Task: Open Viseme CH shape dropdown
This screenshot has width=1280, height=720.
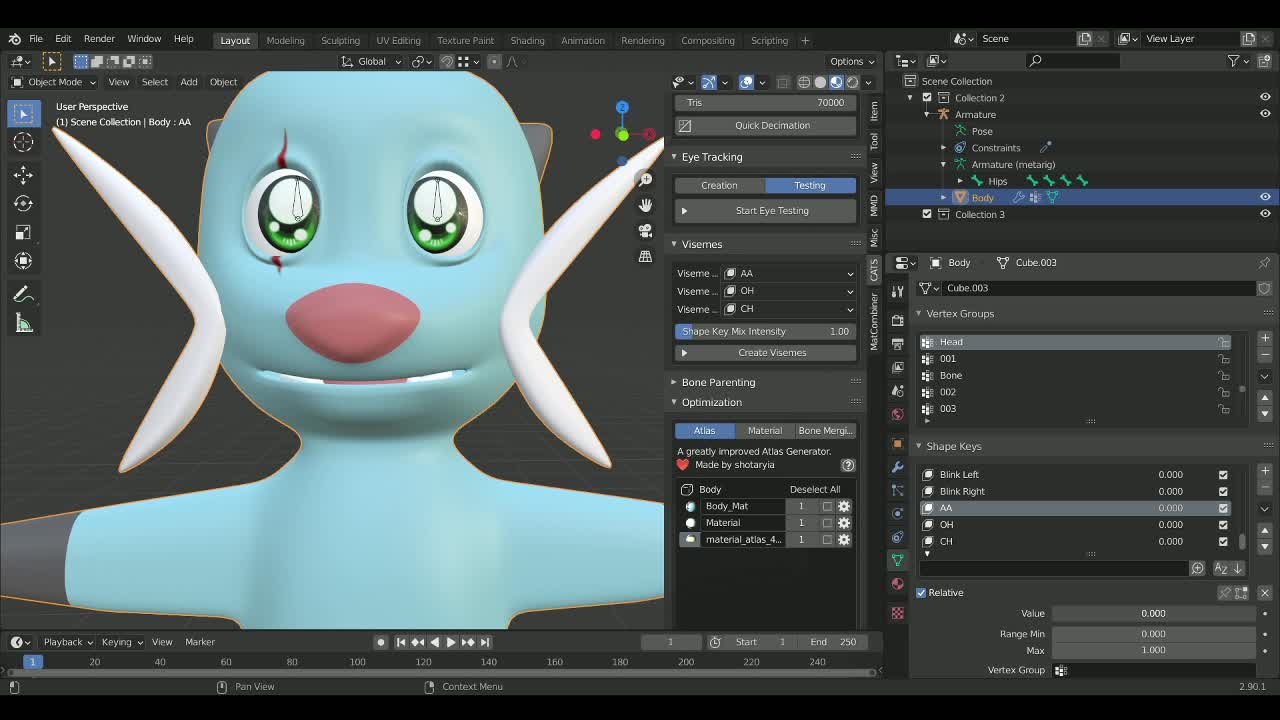Action: click(x=789, y=309)
